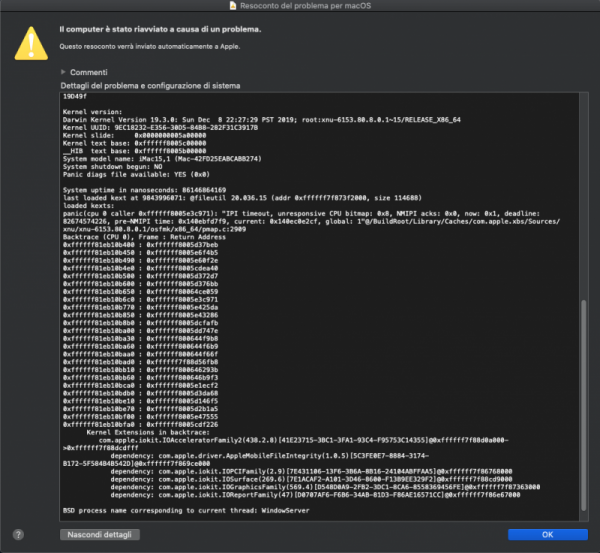Click 'System uptime in nanoseconds' line

pyautogui.click(x=144, y=190)
